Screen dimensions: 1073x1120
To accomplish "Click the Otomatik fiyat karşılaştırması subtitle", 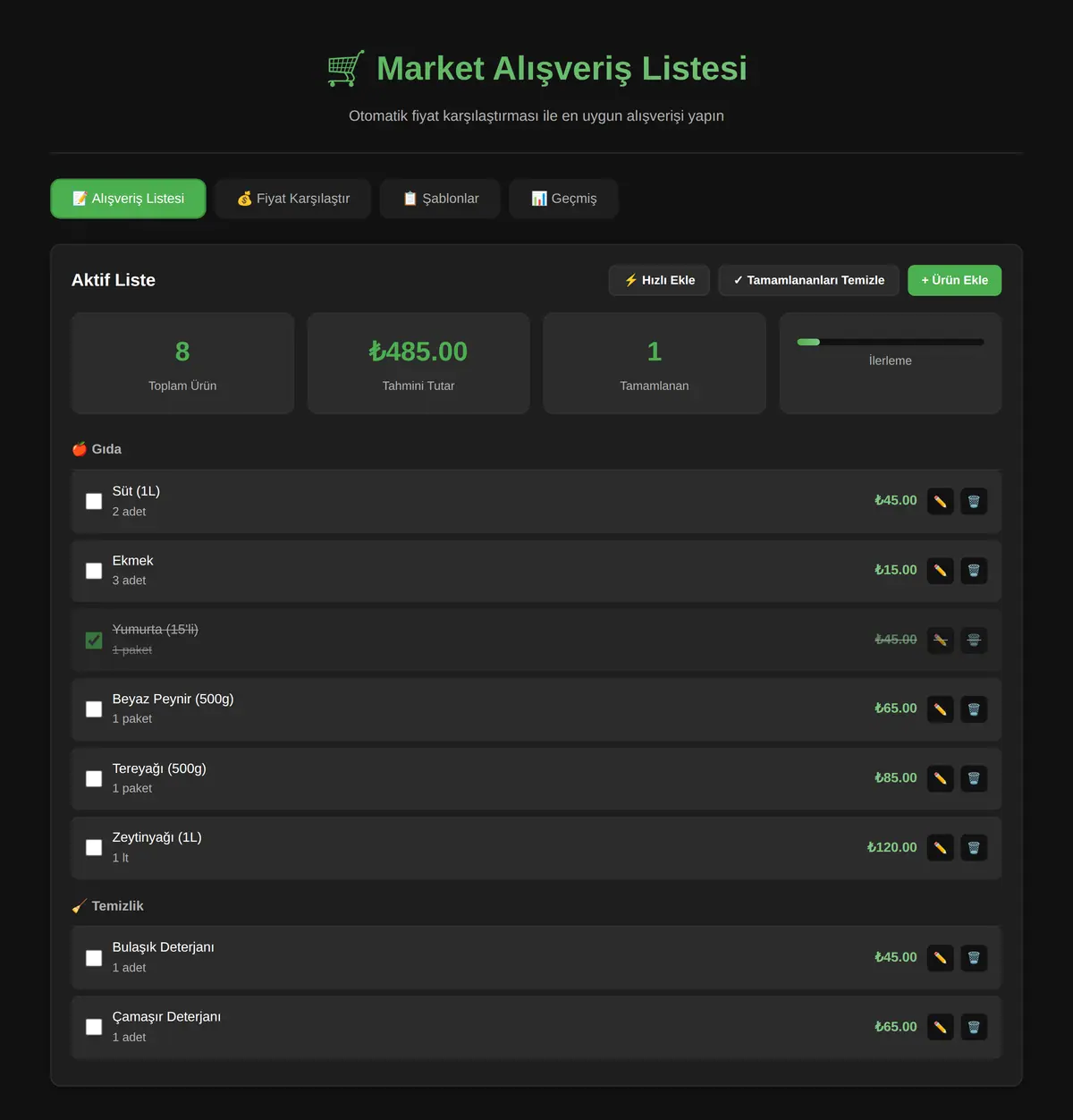I will point(536,115).
